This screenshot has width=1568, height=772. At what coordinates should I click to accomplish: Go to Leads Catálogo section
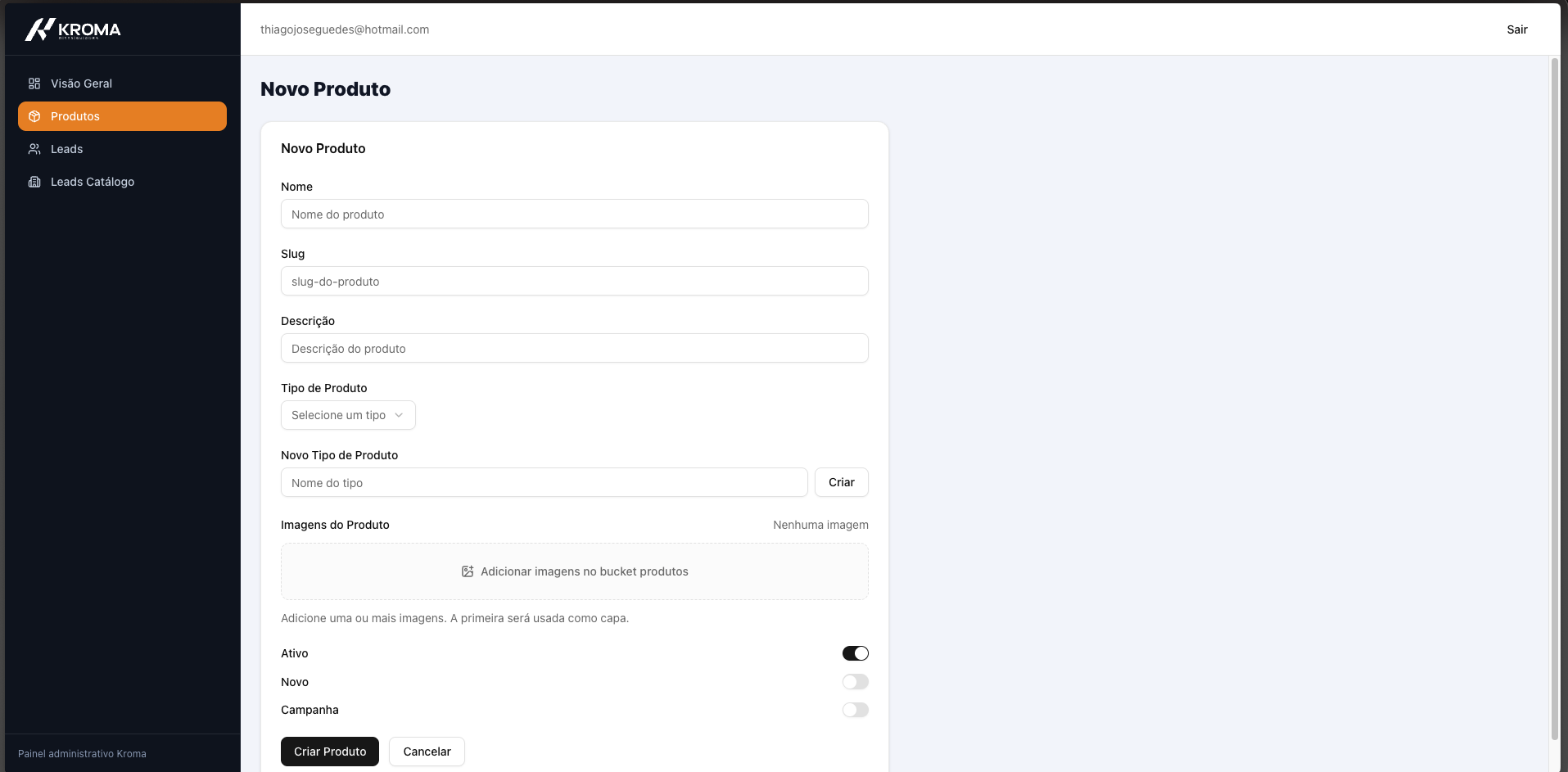tap(122, 182)
